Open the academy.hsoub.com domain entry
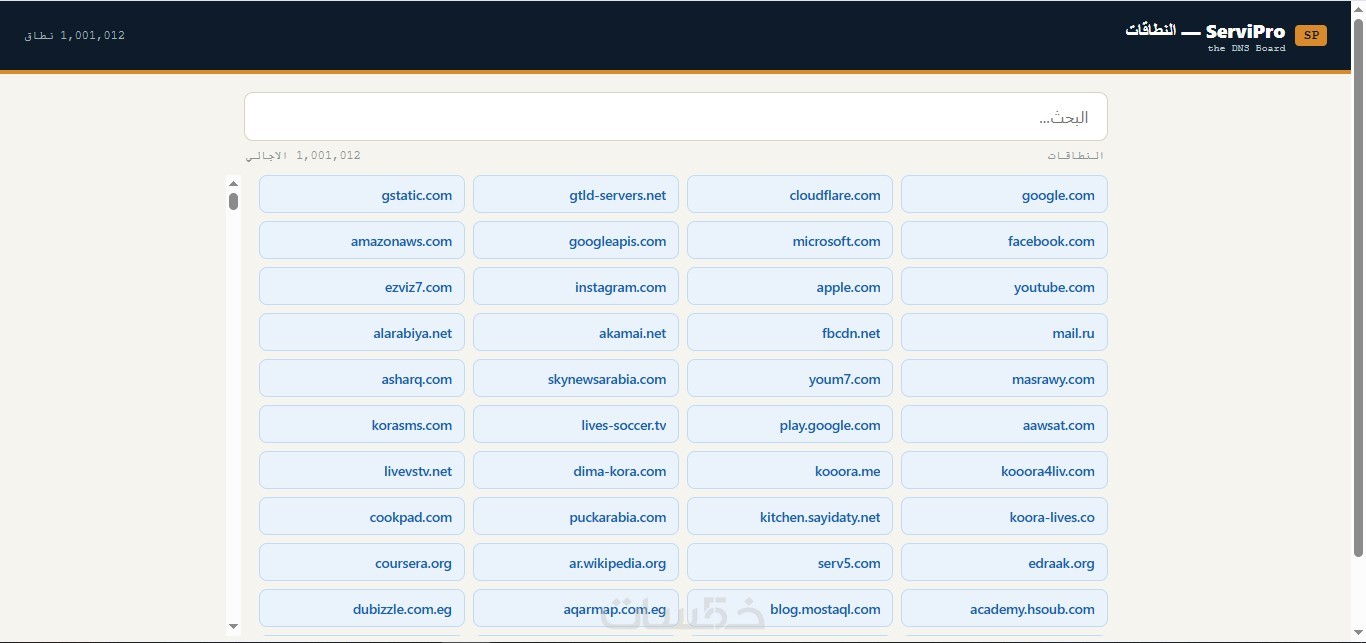This screenshot has width=1366, height=643. (1004, 609)
